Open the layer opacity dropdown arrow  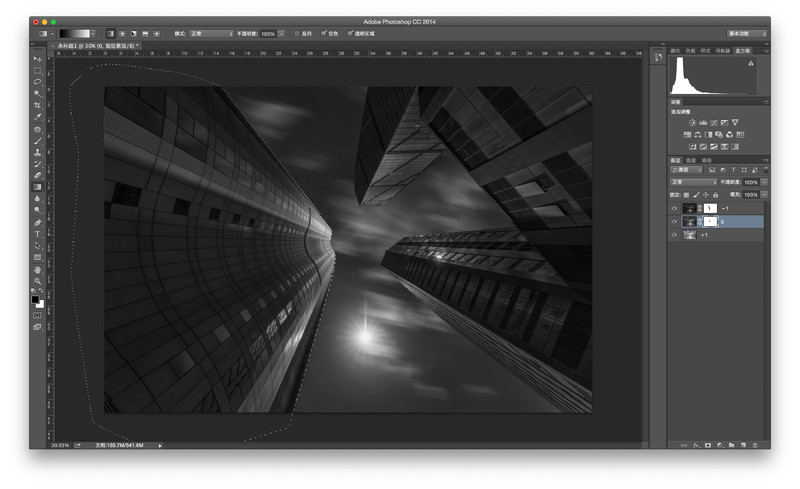[764, 182]
